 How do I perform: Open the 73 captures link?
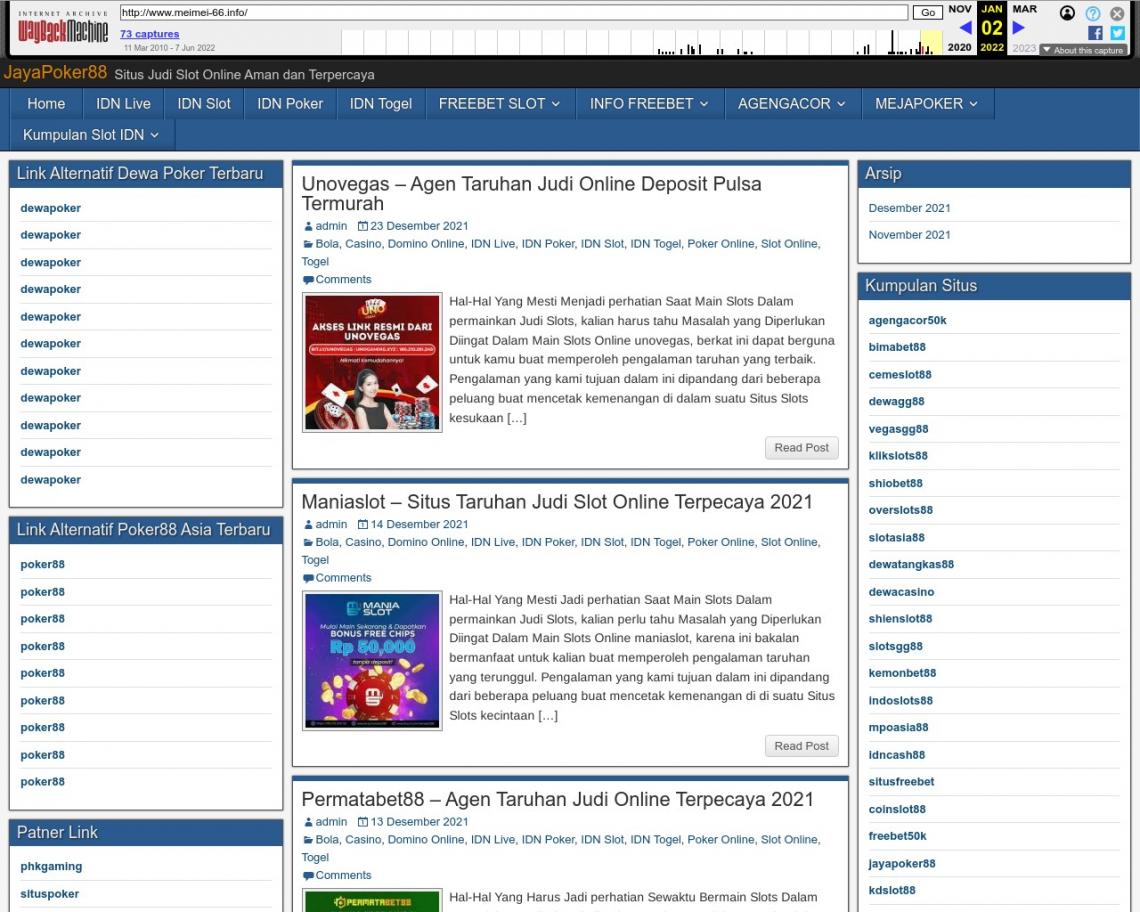pos(149,33)
